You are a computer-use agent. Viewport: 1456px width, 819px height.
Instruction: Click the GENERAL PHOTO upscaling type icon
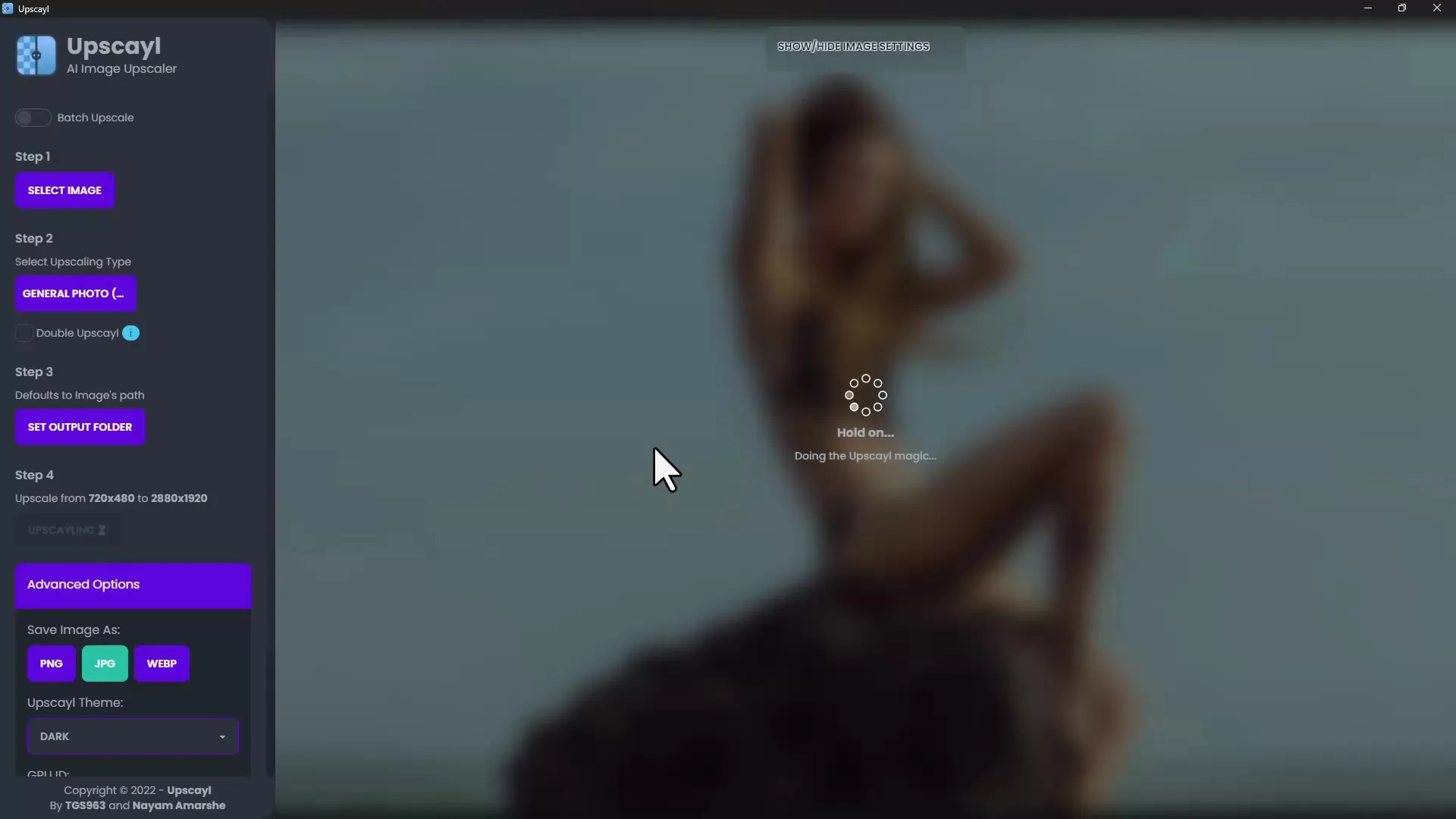pos(75,293)
